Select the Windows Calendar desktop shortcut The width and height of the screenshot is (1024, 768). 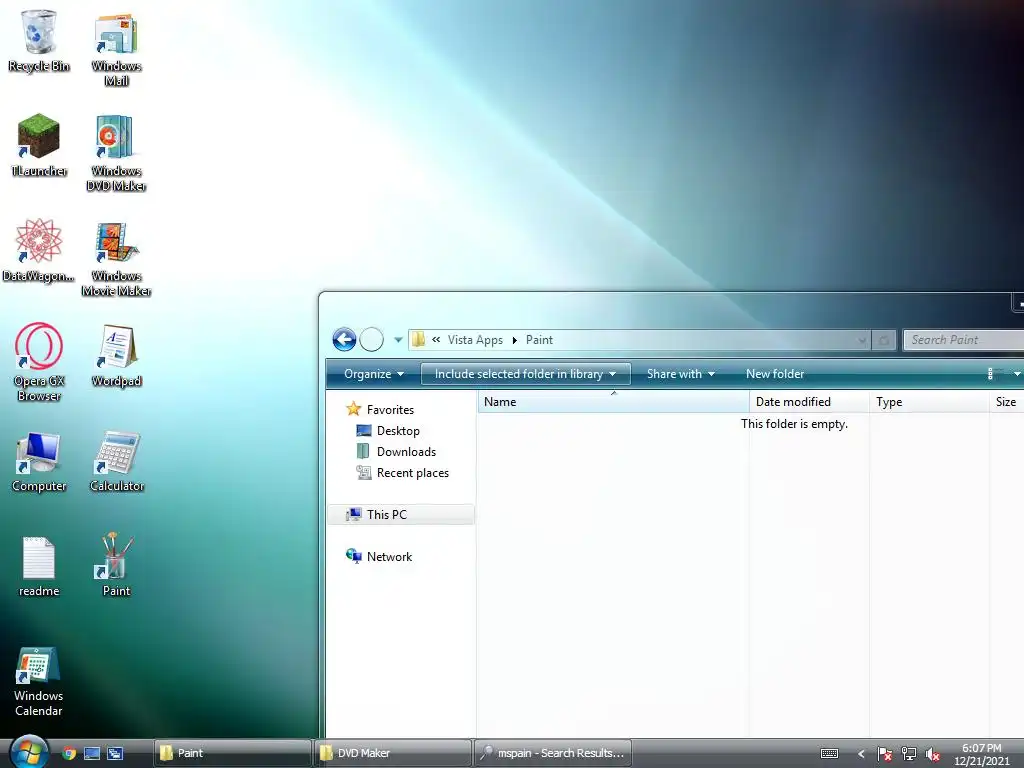click(x=39, y=682)
